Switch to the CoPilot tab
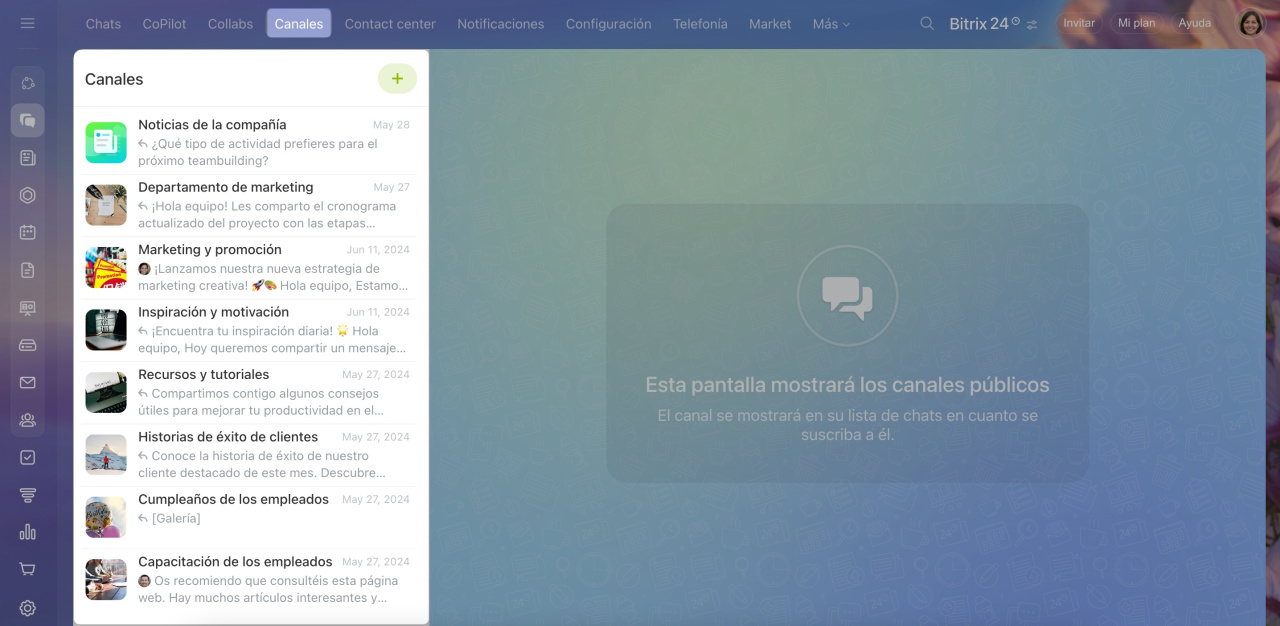This screenshot has height=626, width=1280. [164, 24]
